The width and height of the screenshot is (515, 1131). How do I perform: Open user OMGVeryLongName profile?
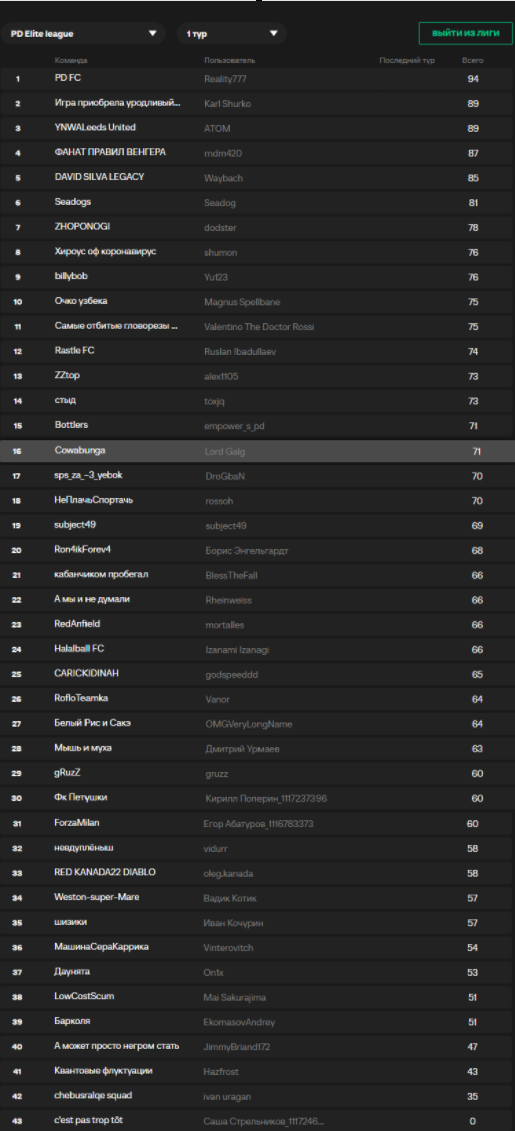249,724
